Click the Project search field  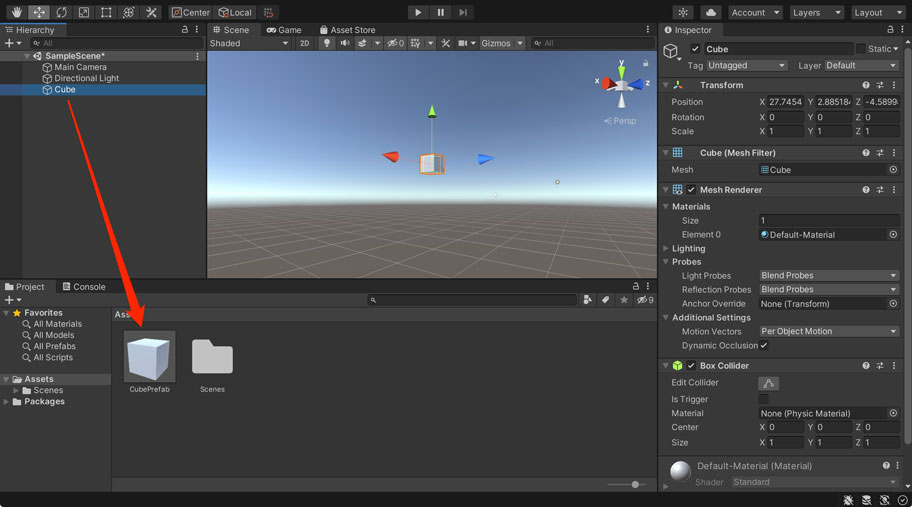(472, 300)
